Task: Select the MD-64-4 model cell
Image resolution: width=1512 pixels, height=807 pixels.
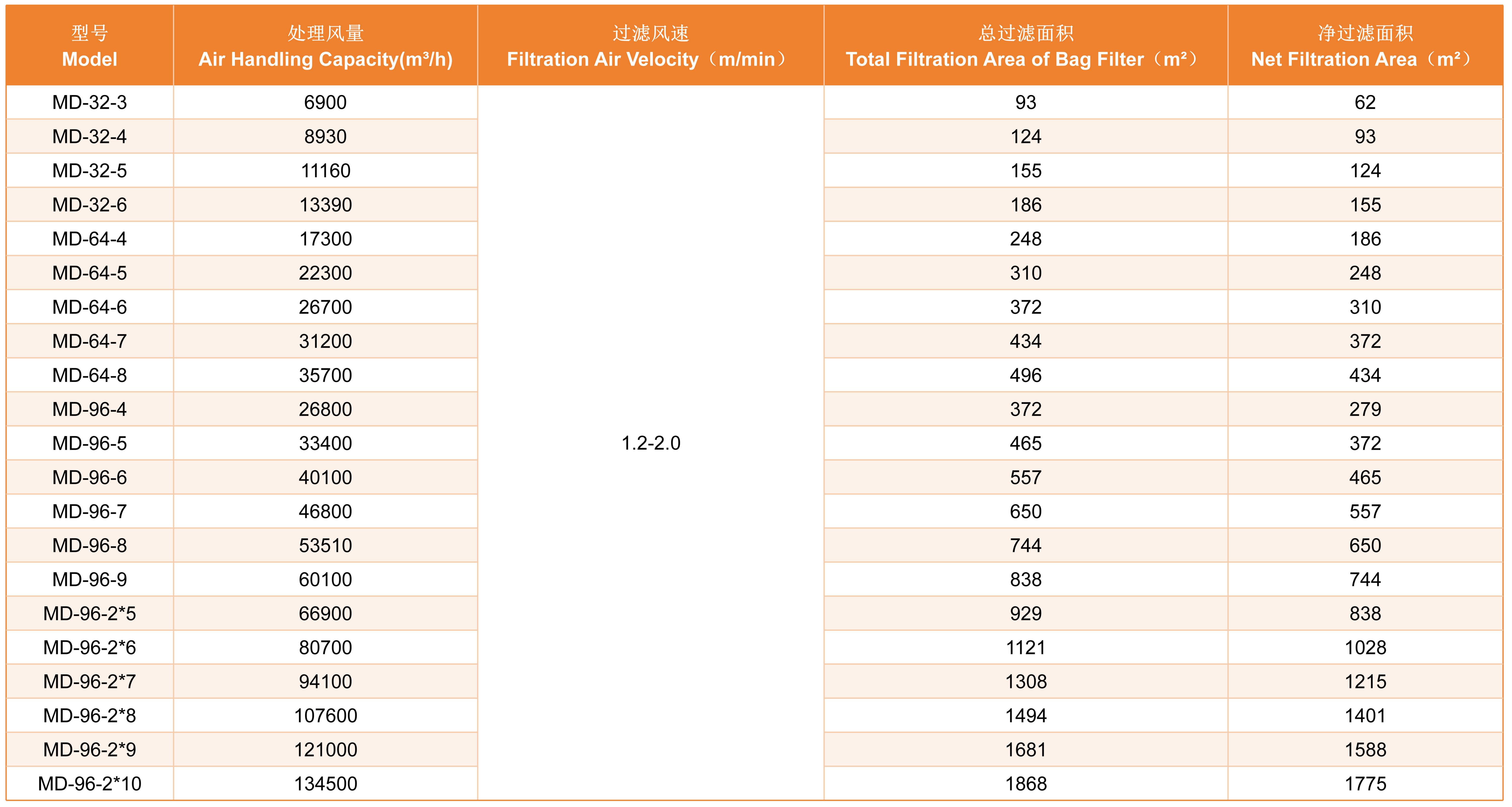Action: (89, 238)
